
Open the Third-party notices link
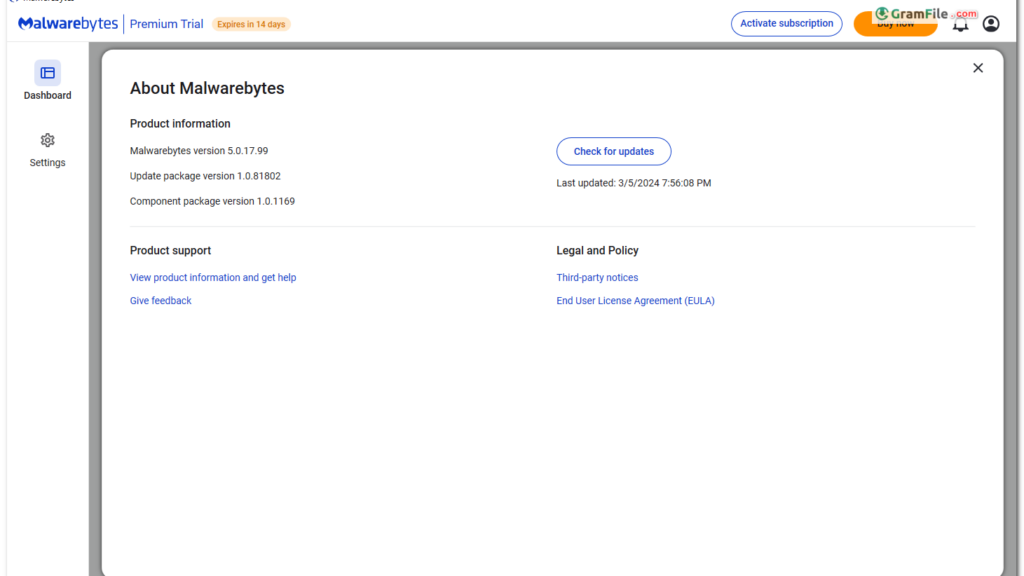tap(597, 278)
